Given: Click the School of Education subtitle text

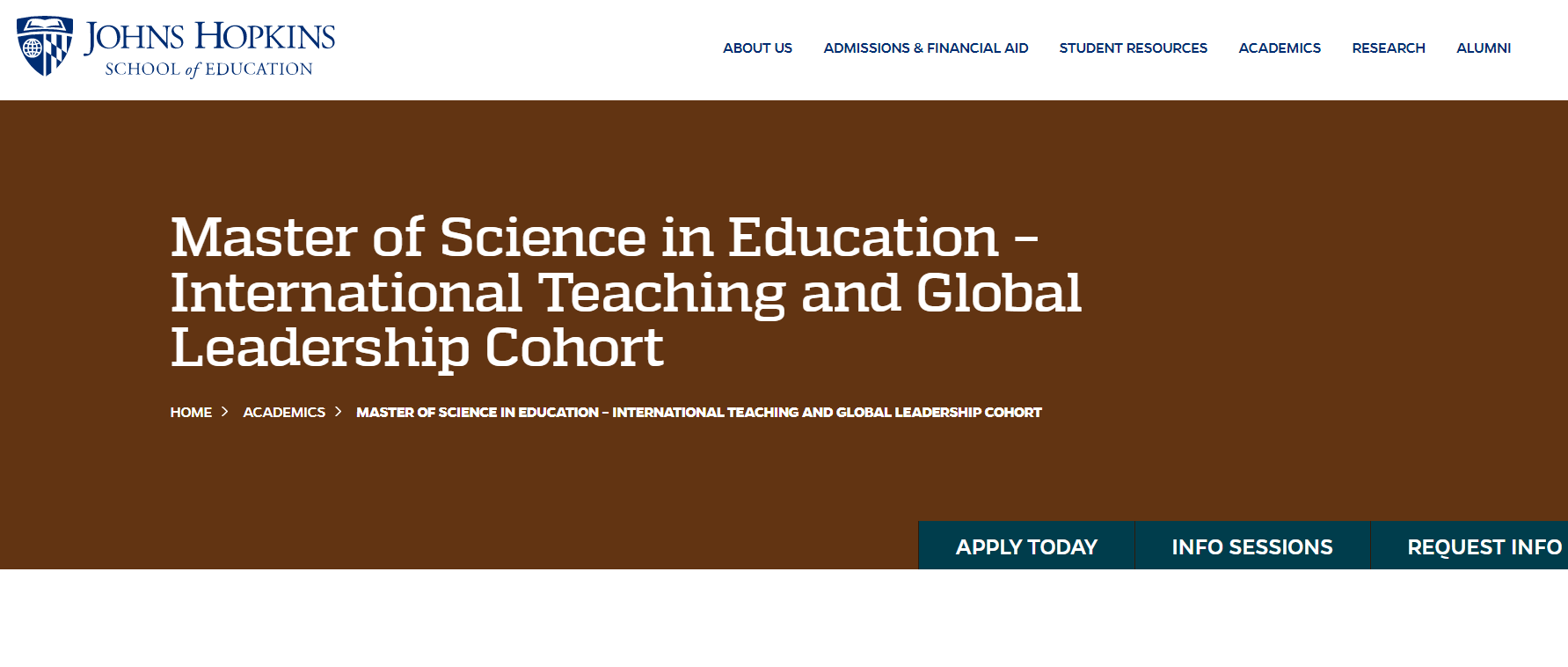Looking at the screenshot, I should [x=208, y=69].
